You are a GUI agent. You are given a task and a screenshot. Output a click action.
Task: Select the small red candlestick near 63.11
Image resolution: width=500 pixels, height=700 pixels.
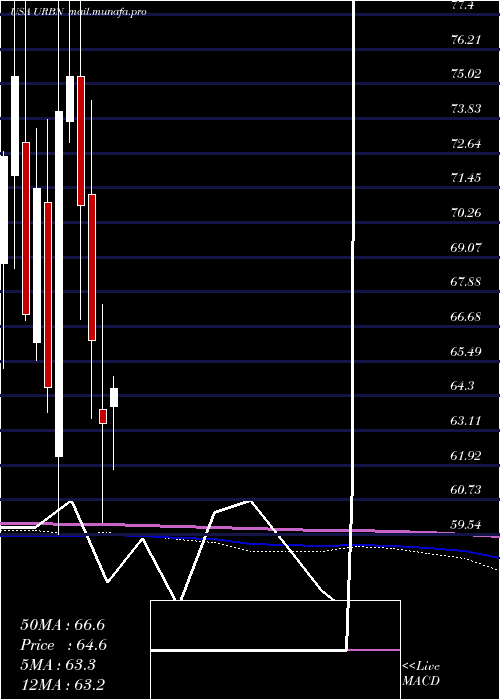(x=103, y=416)
